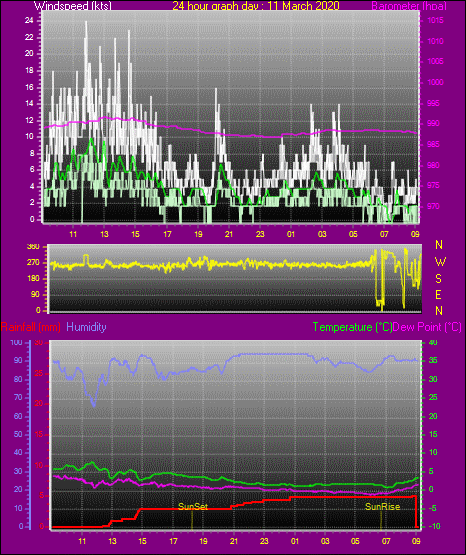The height and width of the screenshot is (555, 466).
Task: Click the 270 wind direction axis value
Action: click(x=33, y=263)
